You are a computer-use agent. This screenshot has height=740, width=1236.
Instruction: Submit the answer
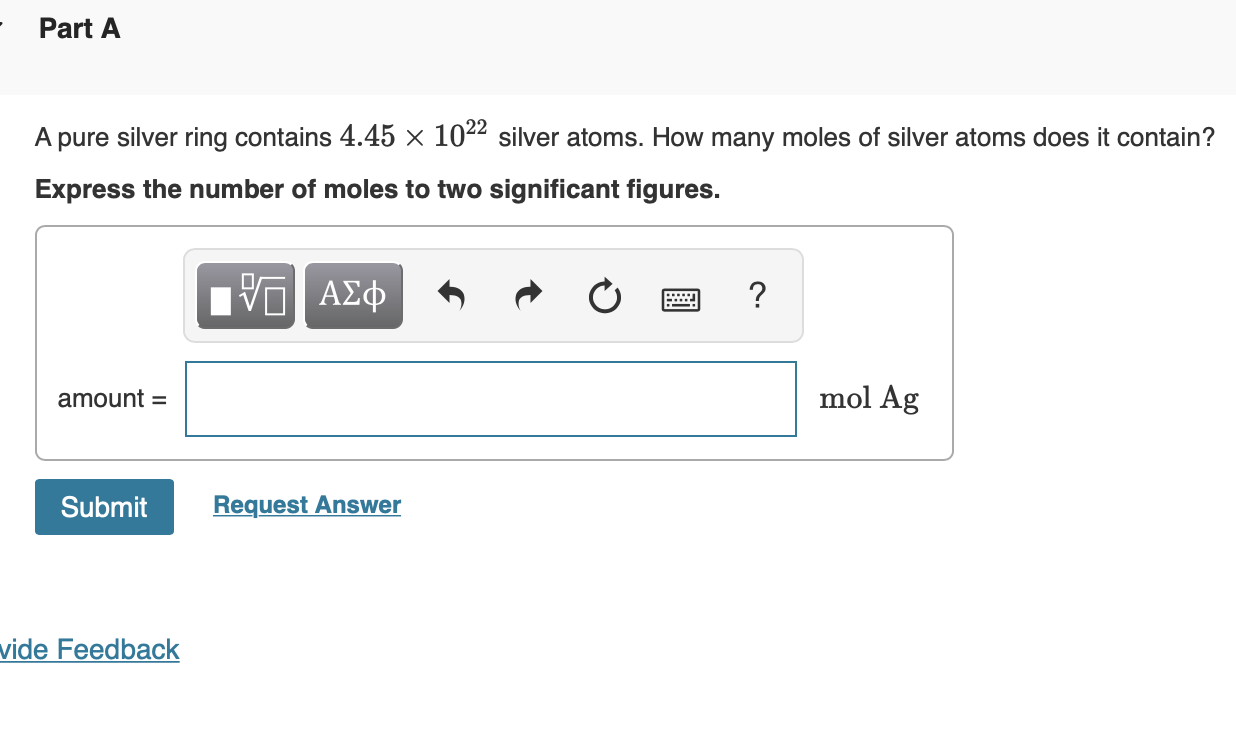104,507
